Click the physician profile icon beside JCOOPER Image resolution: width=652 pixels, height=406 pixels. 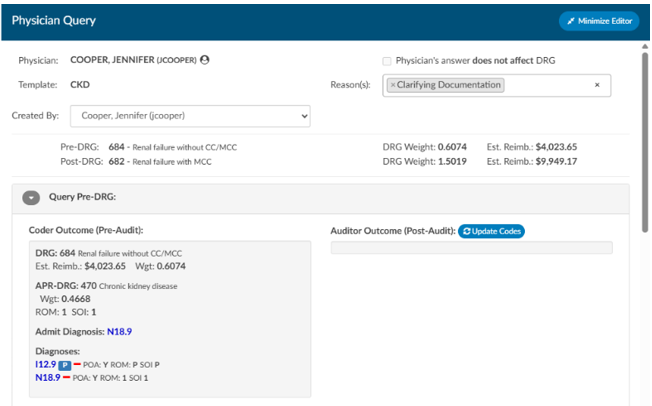(x=205, y=60)
